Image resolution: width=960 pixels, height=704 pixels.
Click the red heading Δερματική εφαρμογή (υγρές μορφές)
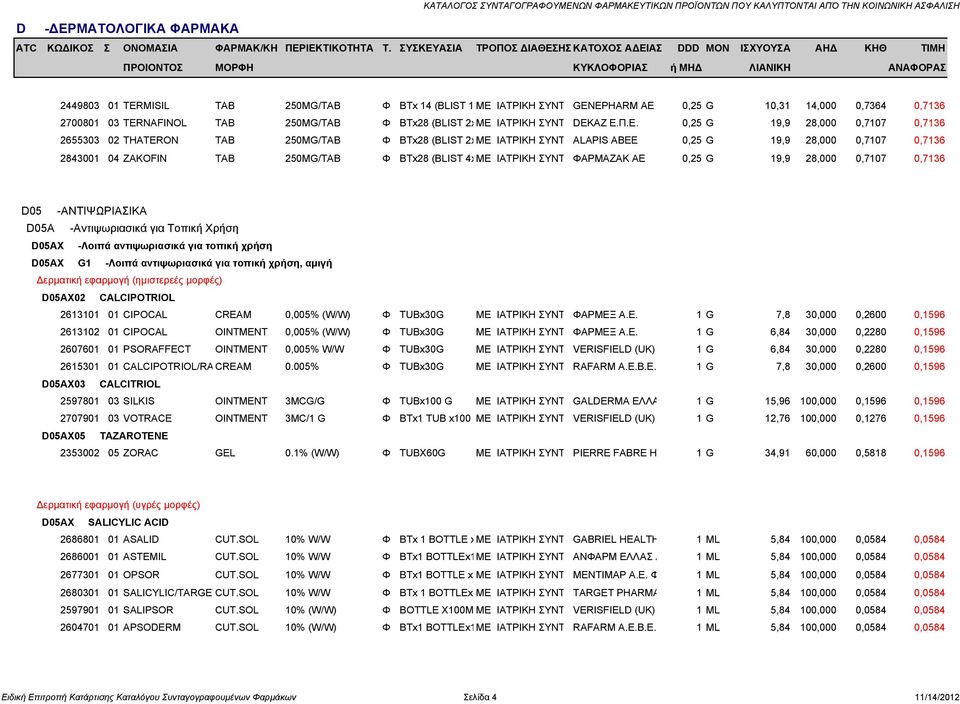[118, 505]
